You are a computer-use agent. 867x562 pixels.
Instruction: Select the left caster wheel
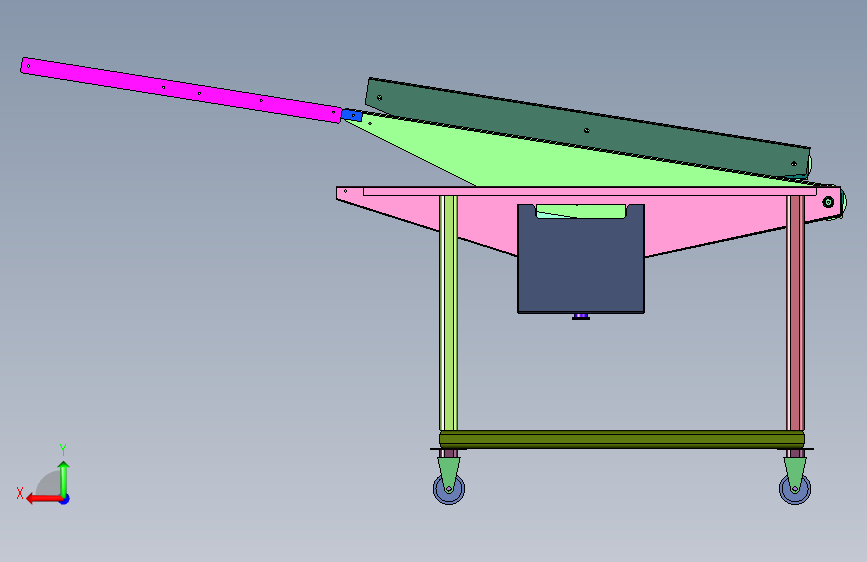[449, 490]
